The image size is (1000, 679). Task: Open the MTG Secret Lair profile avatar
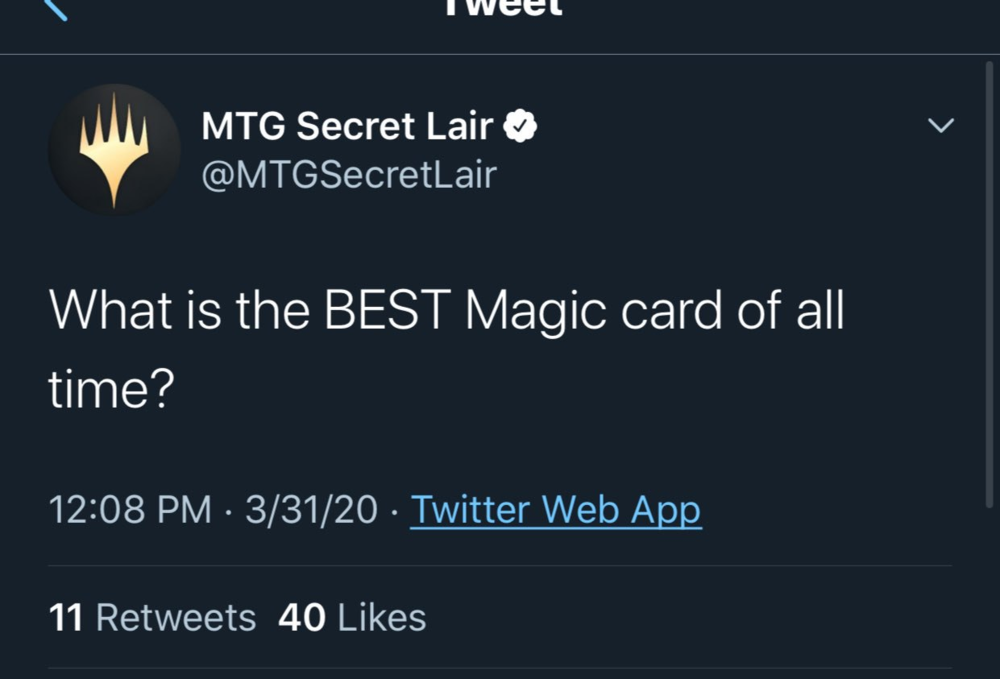click(x=114, y=149)
